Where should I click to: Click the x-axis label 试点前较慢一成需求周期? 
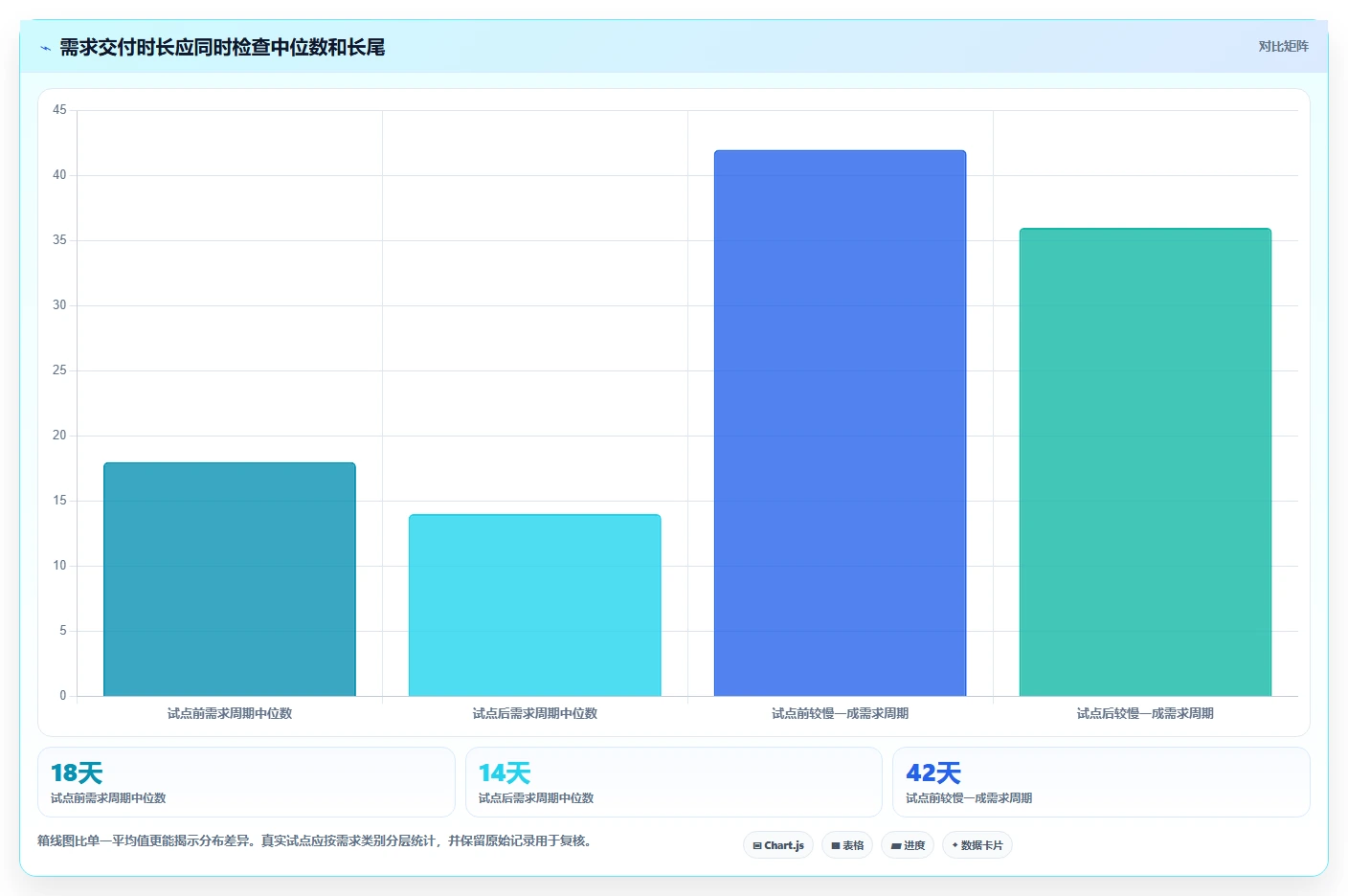coord(840,713)
